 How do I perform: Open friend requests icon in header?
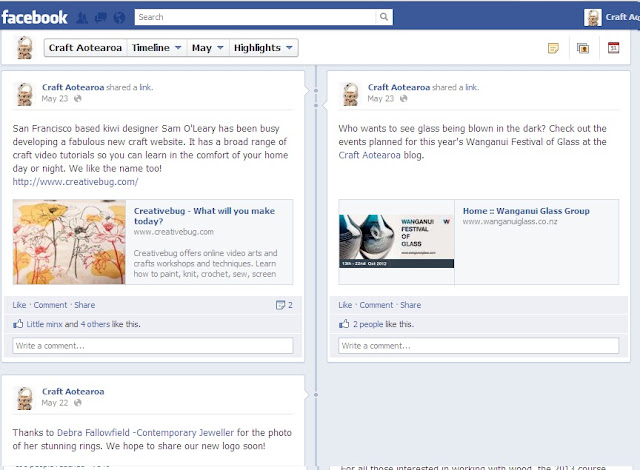click(x=82, y=18)
